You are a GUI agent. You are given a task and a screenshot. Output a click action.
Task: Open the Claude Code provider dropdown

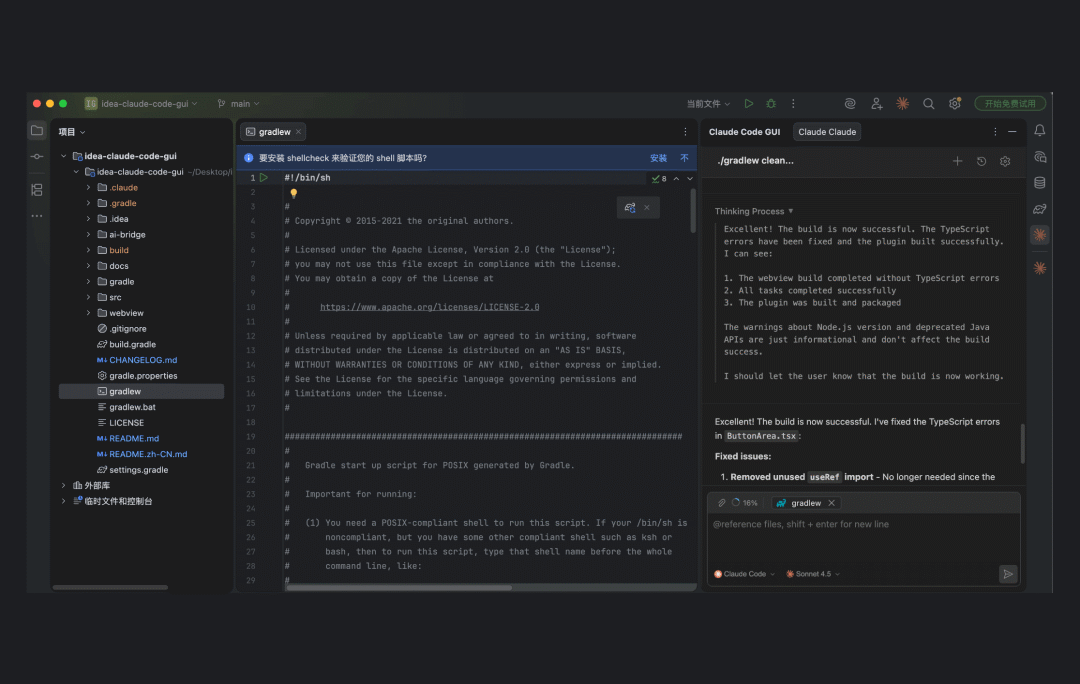coord(745,574)
